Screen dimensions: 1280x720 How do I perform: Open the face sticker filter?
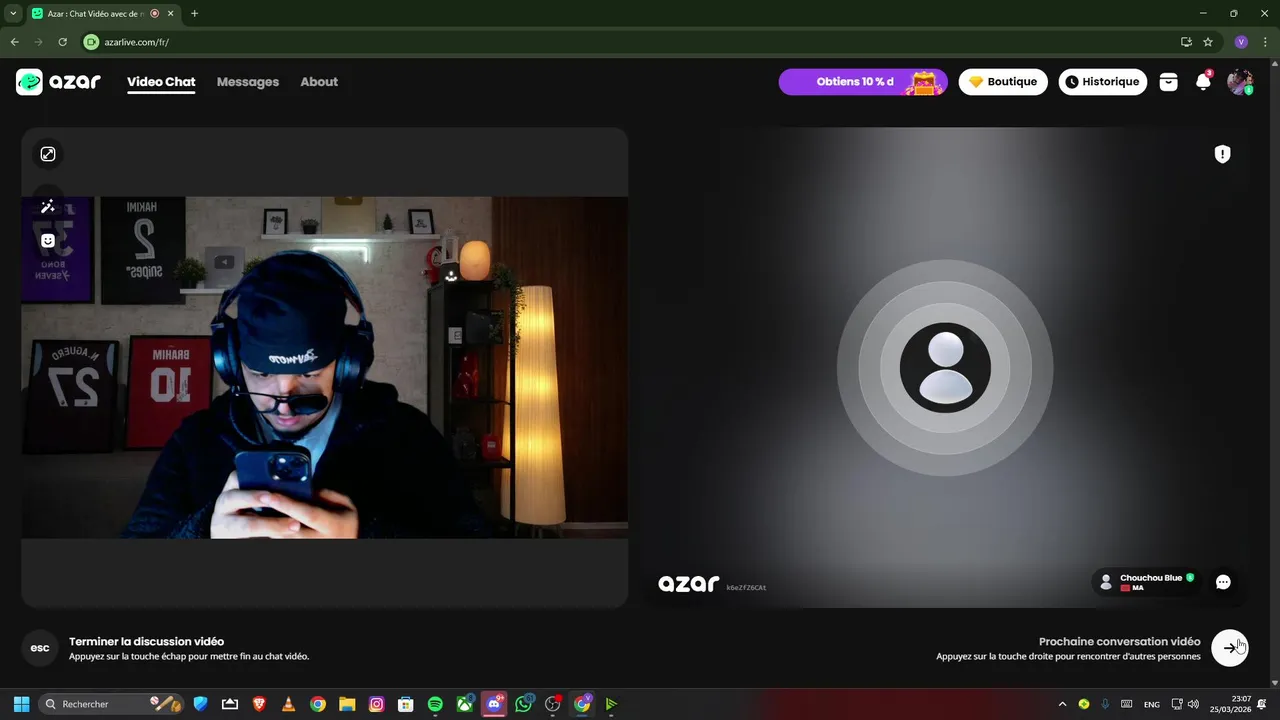(x=48, y=241)
